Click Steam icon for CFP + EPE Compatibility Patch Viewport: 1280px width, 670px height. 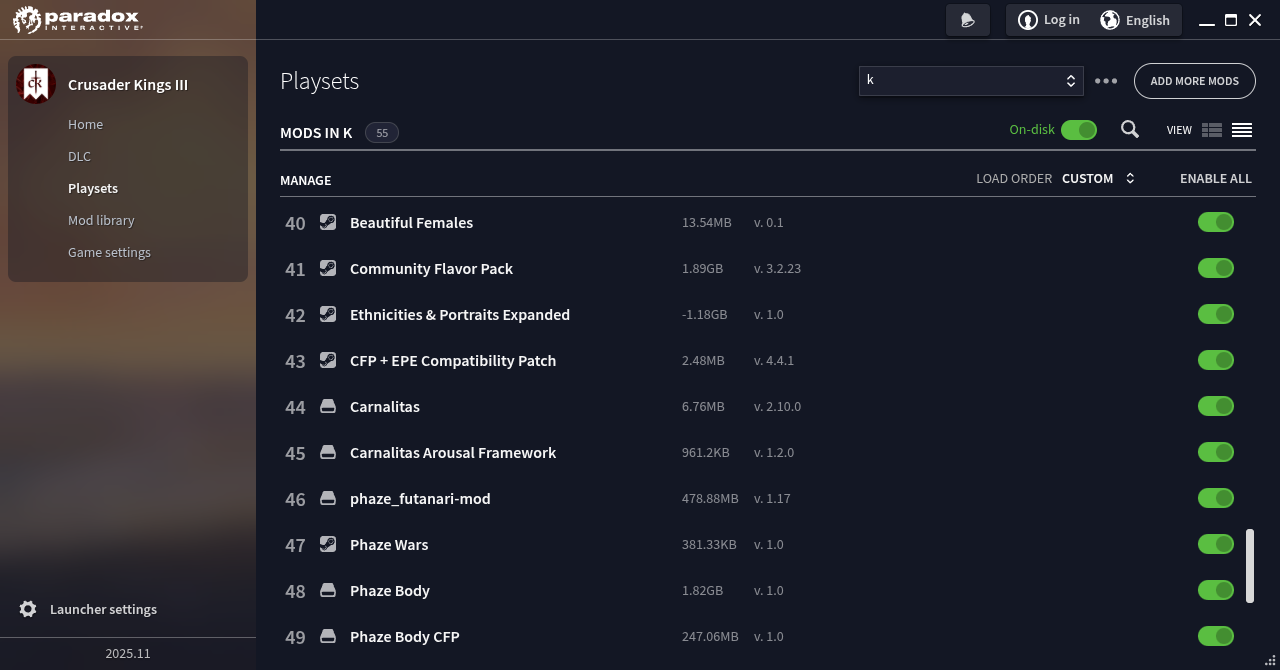coord(327,360)
